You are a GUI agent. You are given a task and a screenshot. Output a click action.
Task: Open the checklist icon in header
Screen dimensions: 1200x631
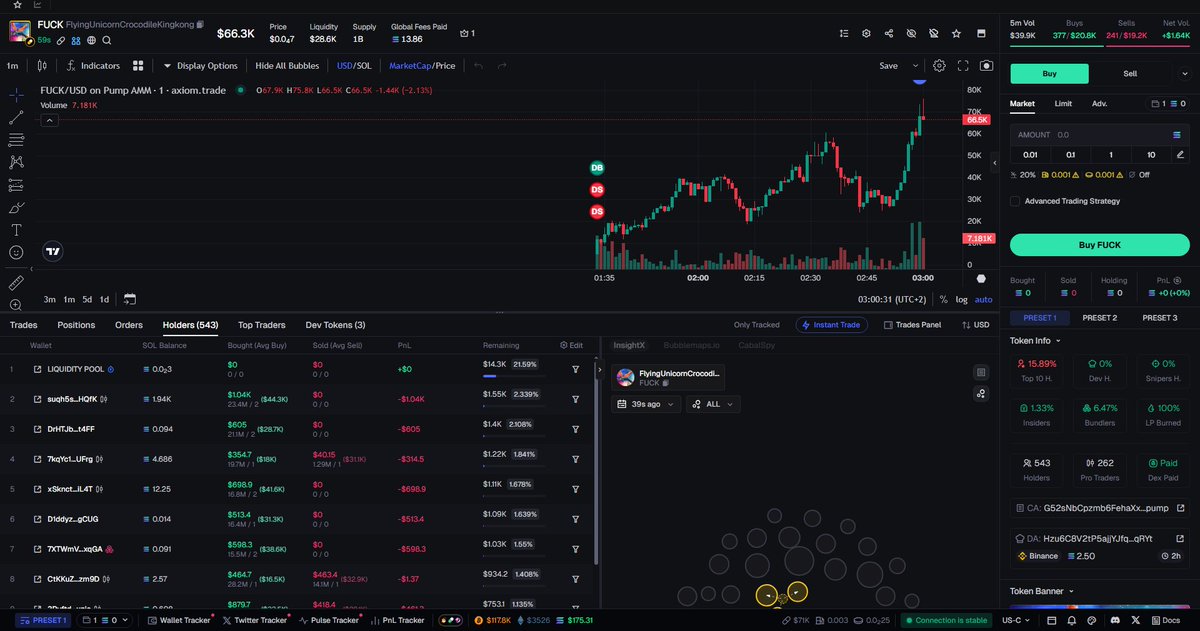843,33
